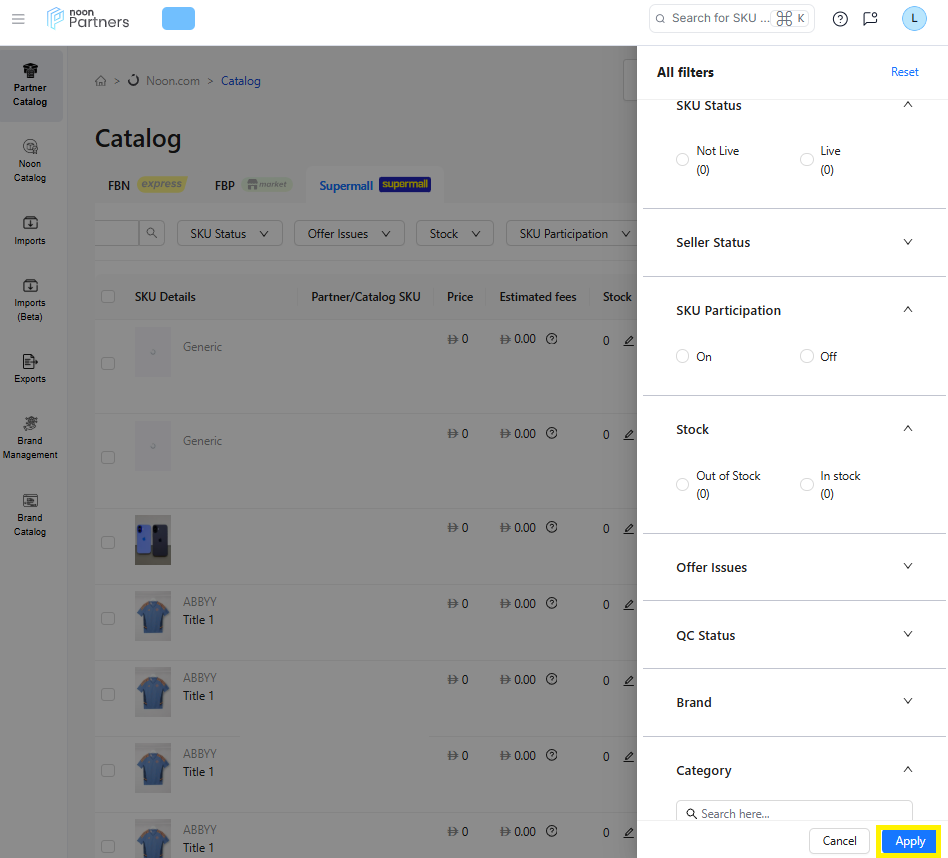This screenshot has height=858, width=948.
Task: Edit stock pencil icon in first Generic row
Action: click(629, 340)
